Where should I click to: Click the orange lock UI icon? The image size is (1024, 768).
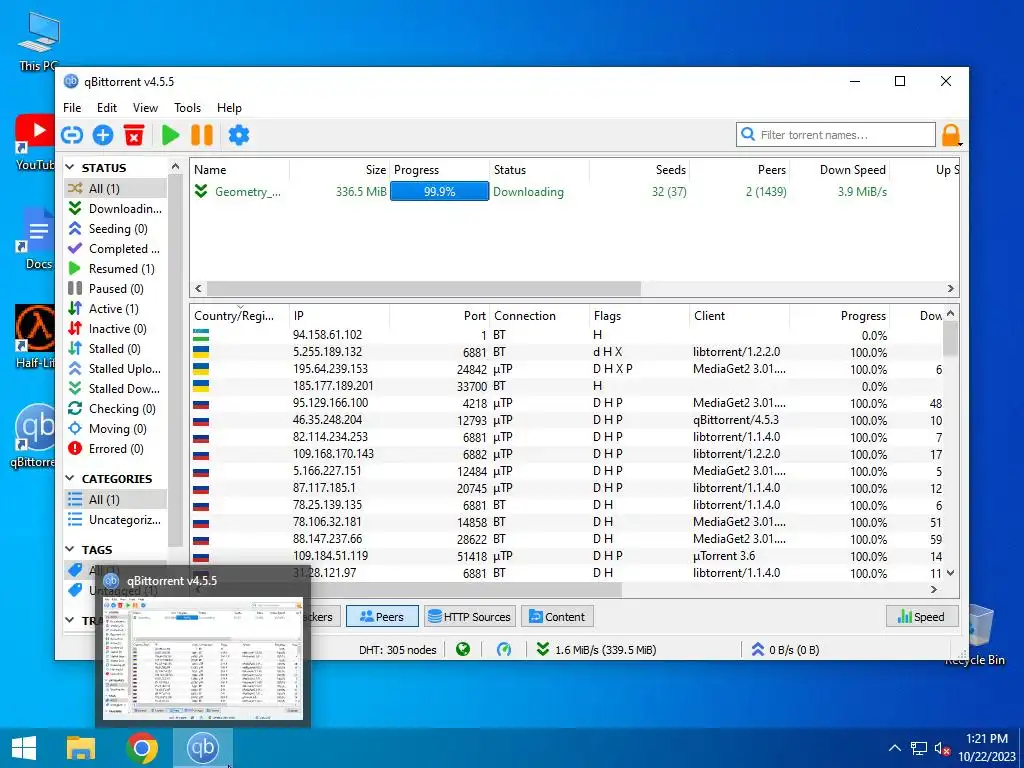point(951,135)
